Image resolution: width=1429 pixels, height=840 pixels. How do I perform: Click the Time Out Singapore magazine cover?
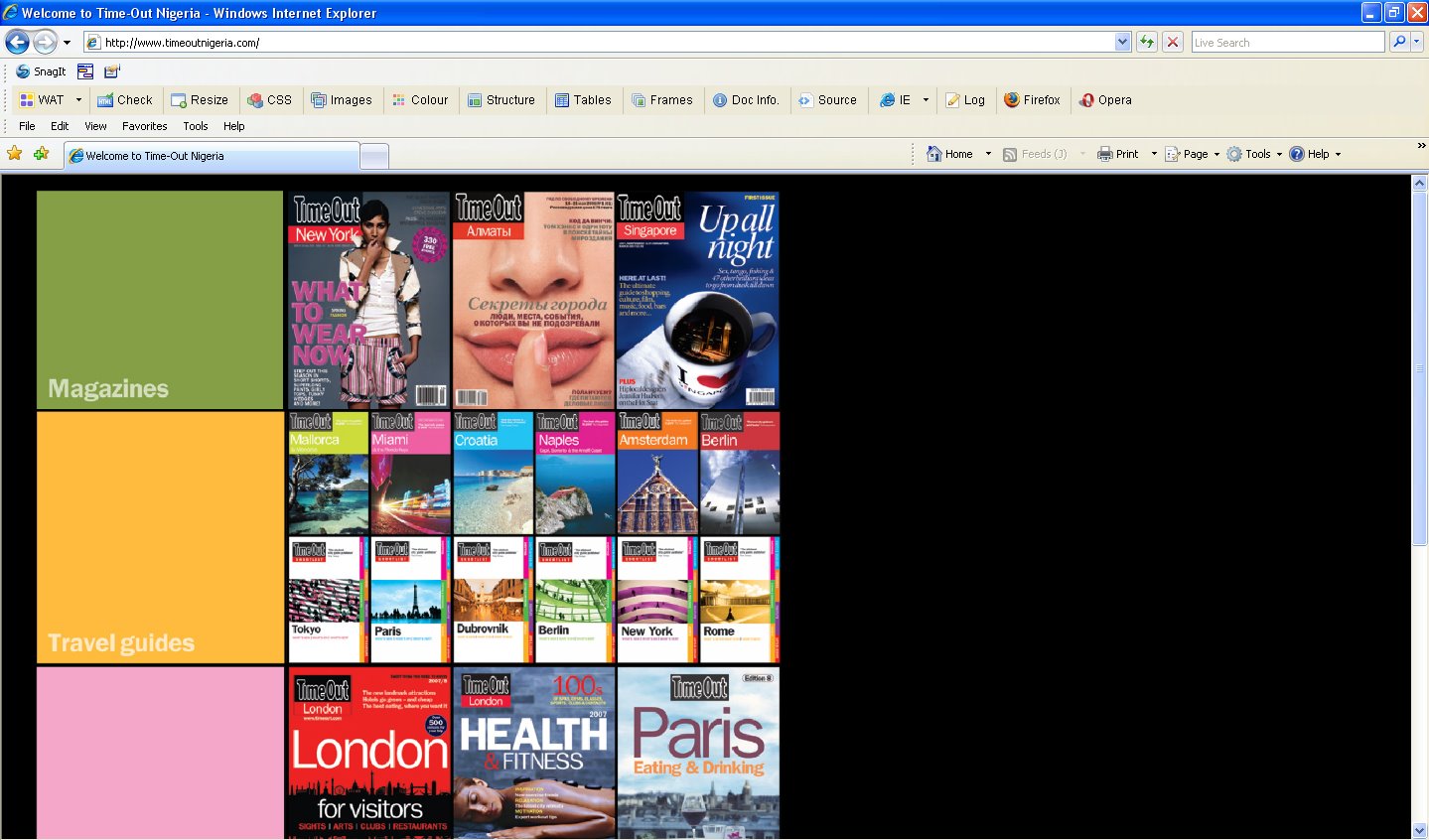tap(697, 300)
